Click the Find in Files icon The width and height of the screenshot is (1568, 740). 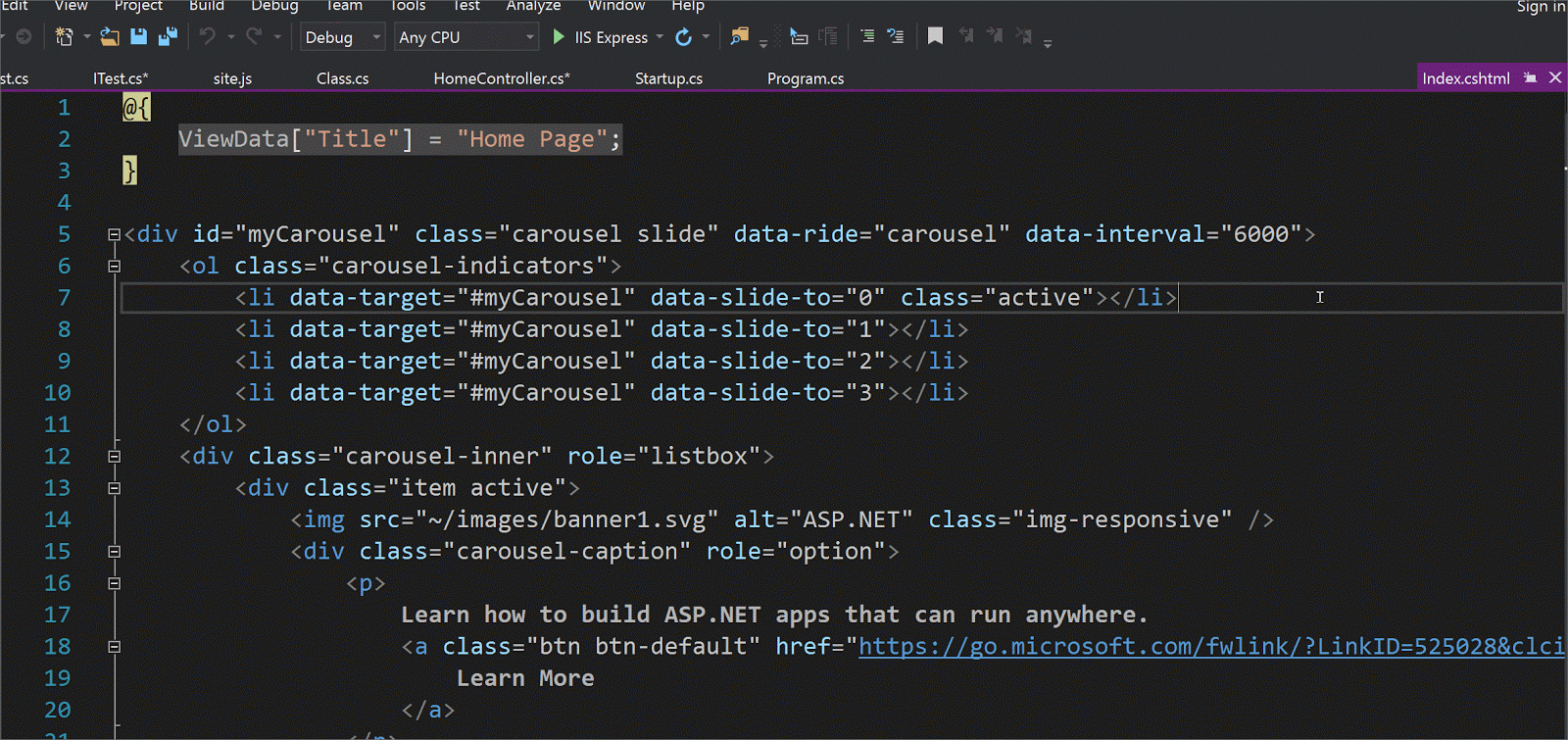[x=739, y=36]
